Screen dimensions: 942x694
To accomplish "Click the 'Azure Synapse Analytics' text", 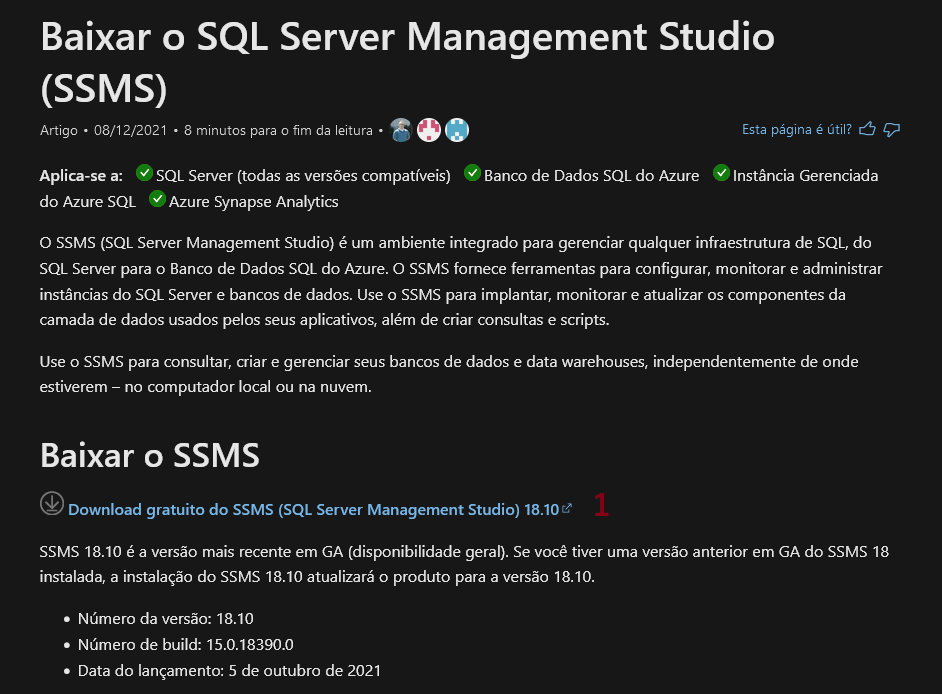I will pos(254,201).
